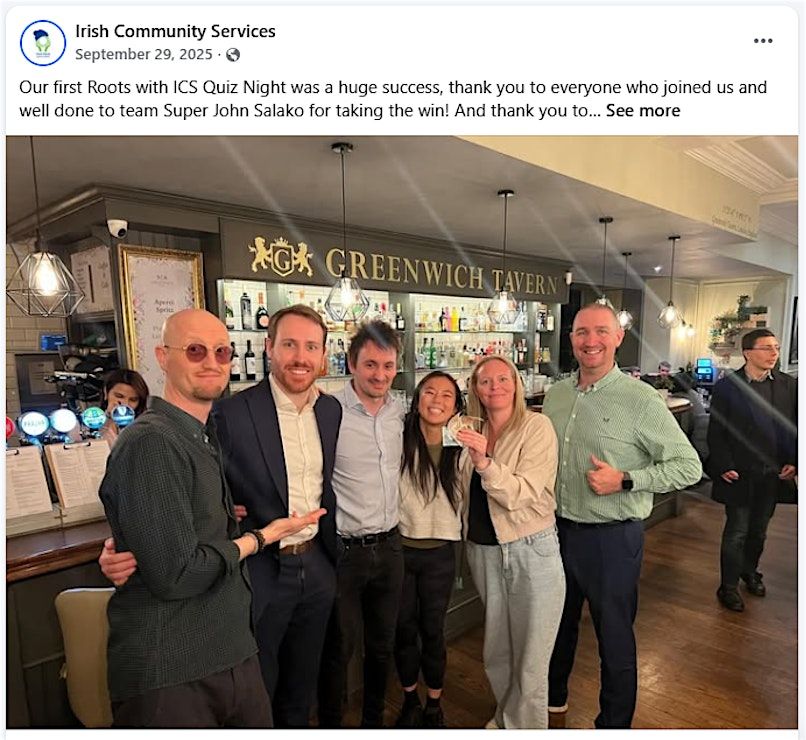Open the quiz night group photo
806x740 pixels.
pyautogui.click(x=402, y=432)
